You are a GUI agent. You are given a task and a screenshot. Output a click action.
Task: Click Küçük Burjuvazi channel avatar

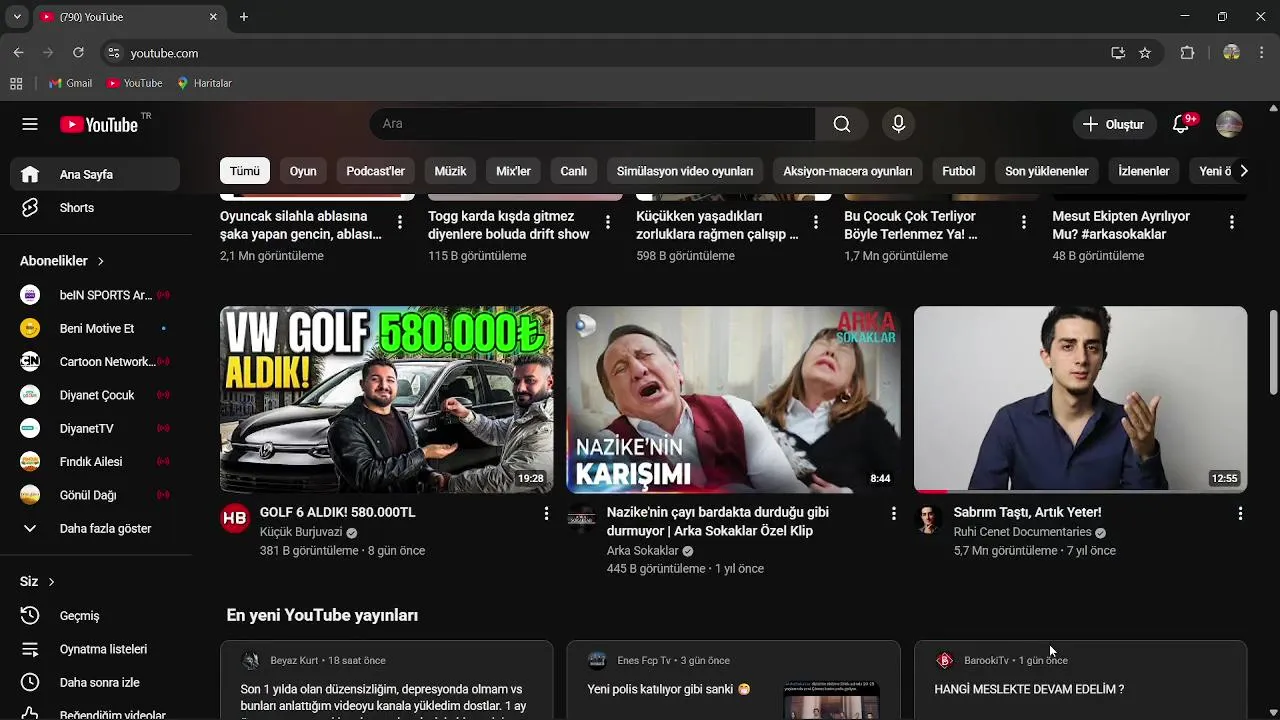pyautogui.click(x=234, y=518)
